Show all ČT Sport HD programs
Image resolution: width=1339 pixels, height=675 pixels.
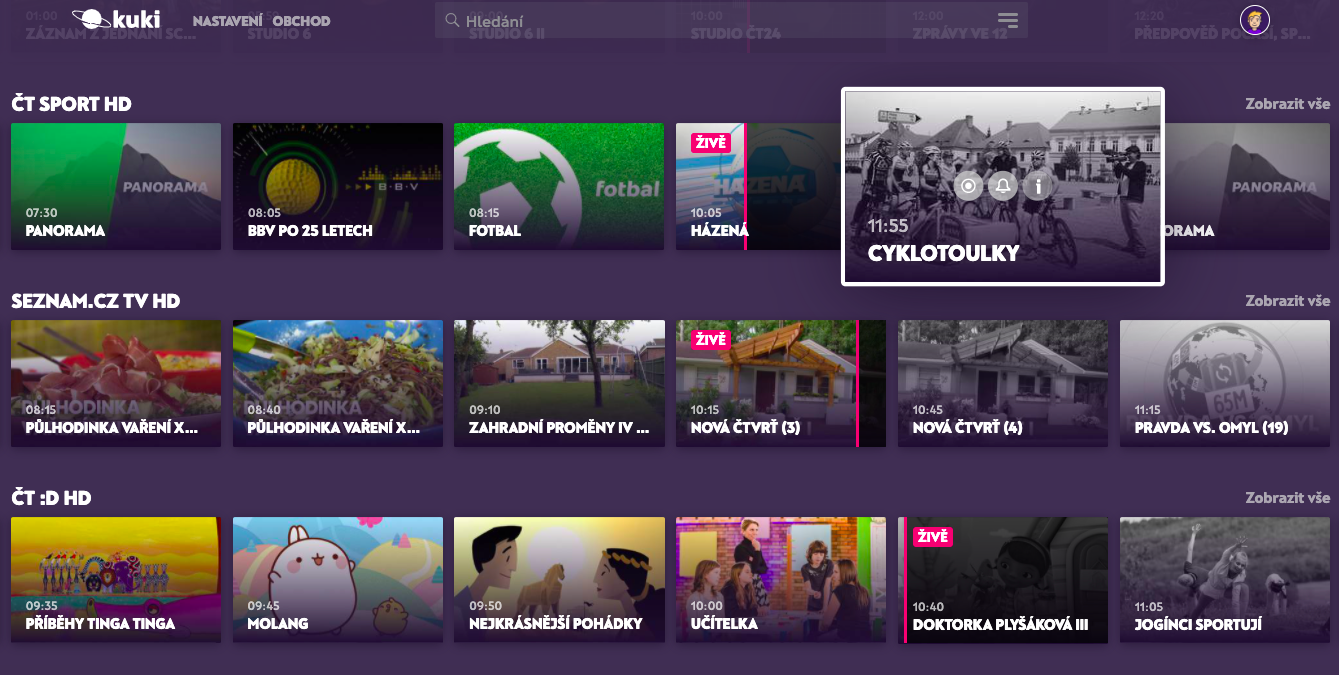(x=1288, y=104)
